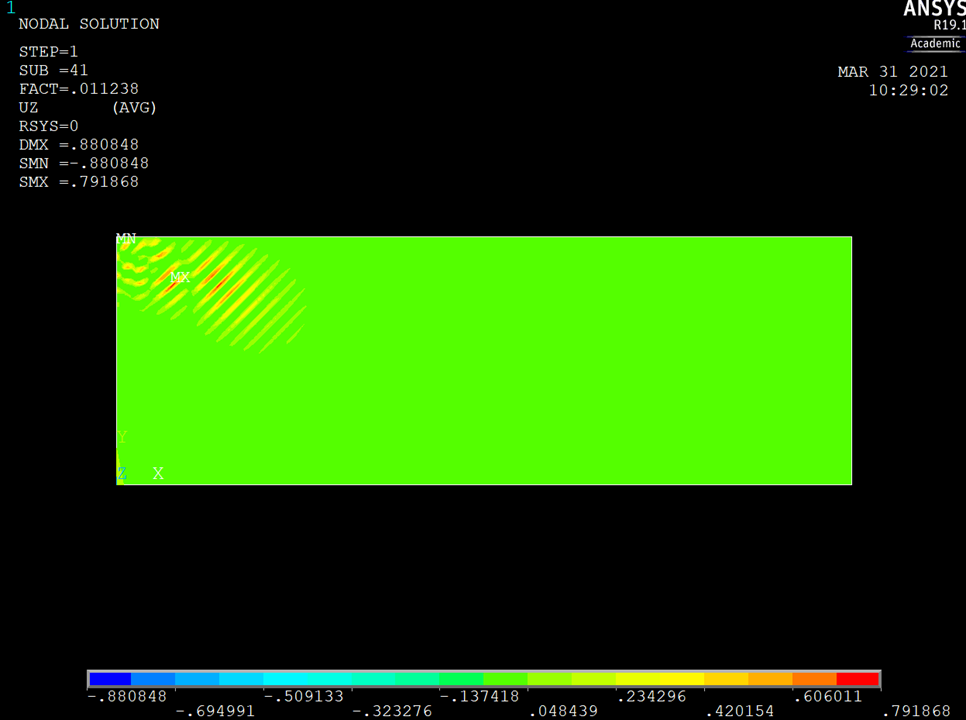Viewport: 966px width, 720px height.
Task: Click the legend value .791868
Action: coord(916,711)
